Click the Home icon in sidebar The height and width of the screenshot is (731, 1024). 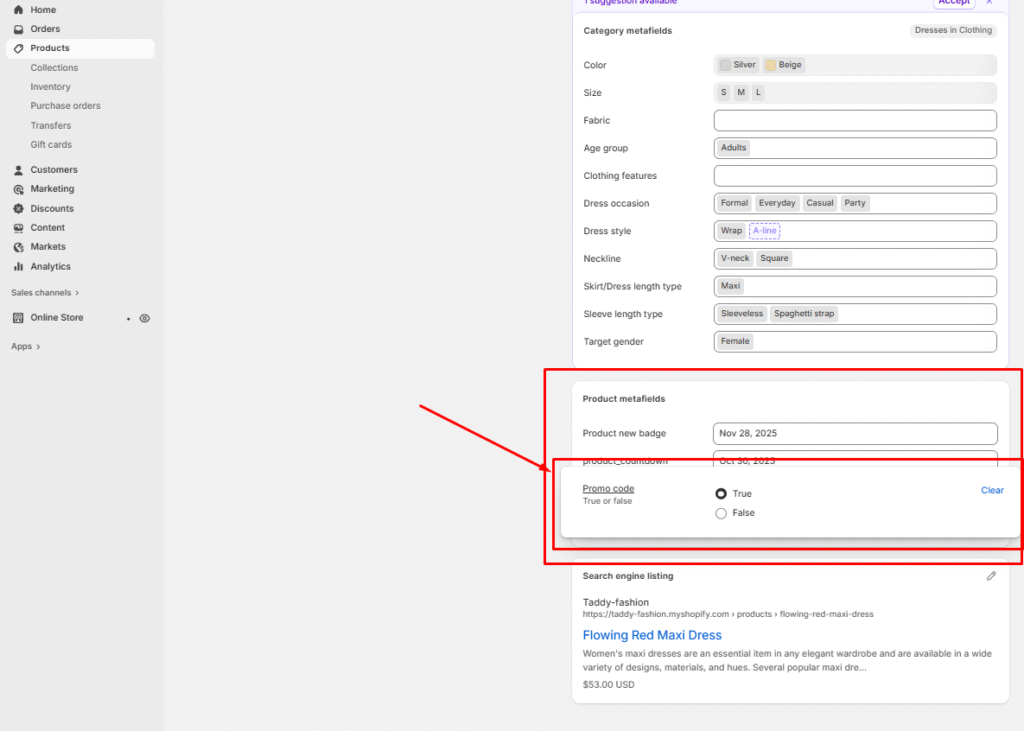18,10
